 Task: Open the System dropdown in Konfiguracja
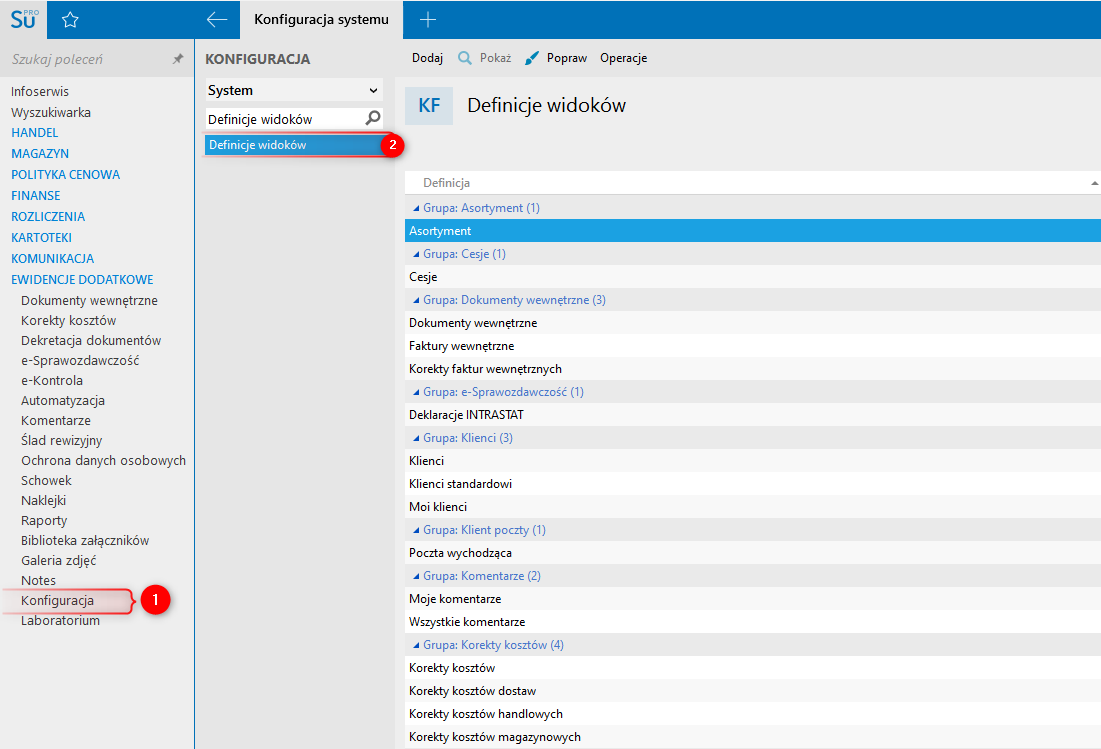click(293, 90)
